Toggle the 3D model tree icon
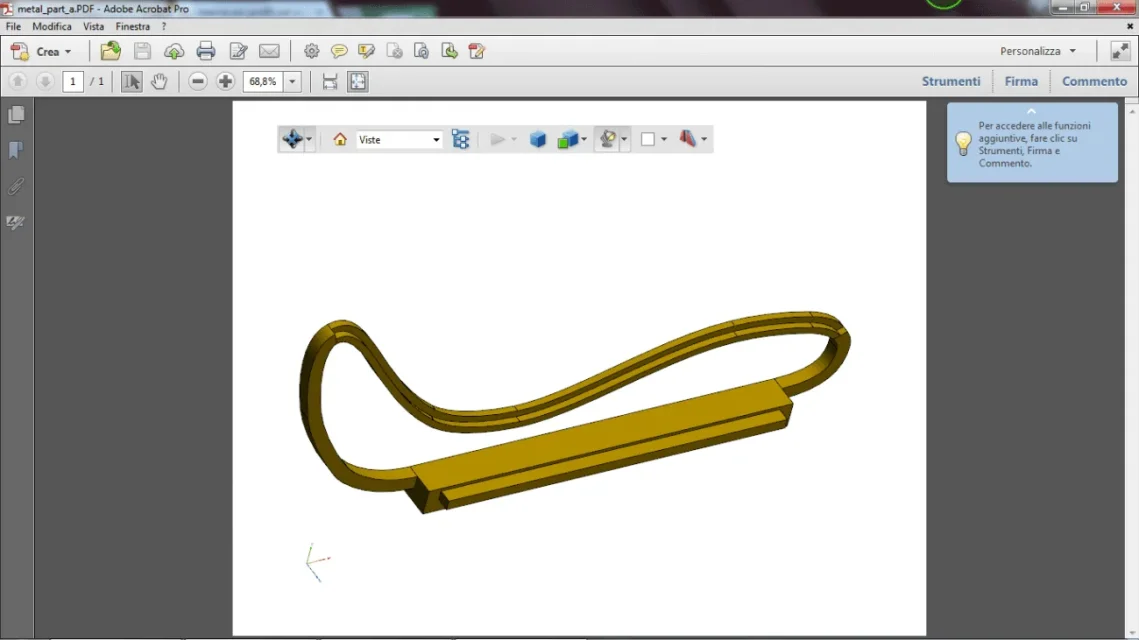This screenshot has height=640, width=1139. 461,139
